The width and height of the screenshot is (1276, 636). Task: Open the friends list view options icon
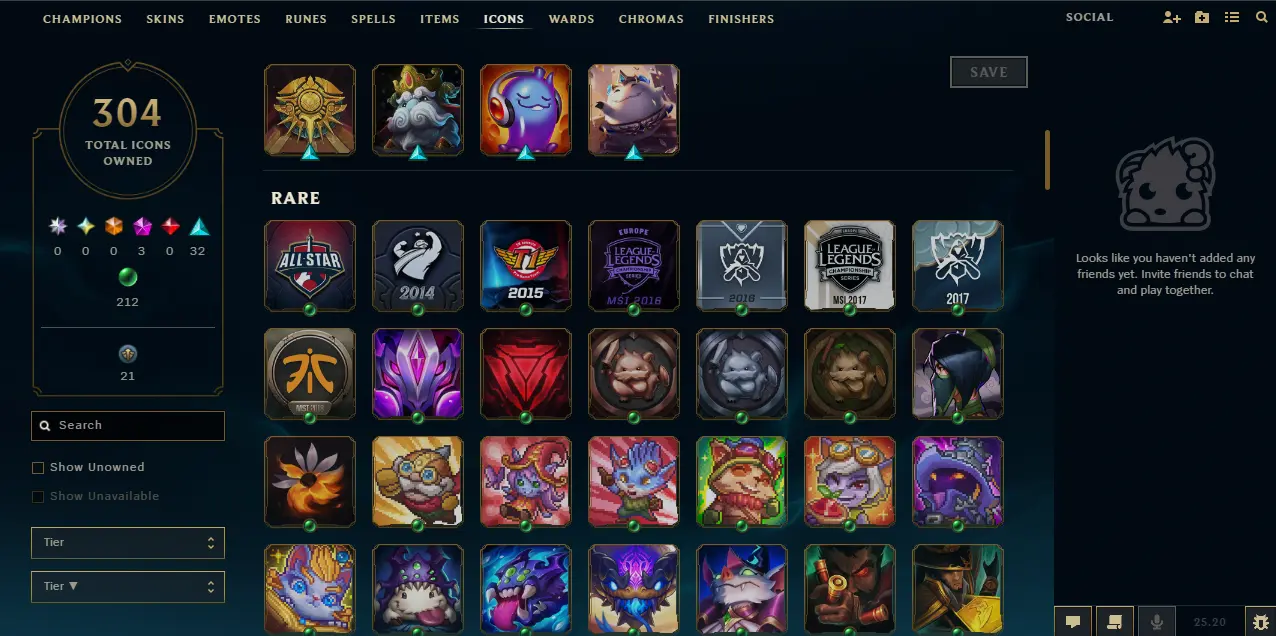pyautogui.click(x=1232, y=18)
